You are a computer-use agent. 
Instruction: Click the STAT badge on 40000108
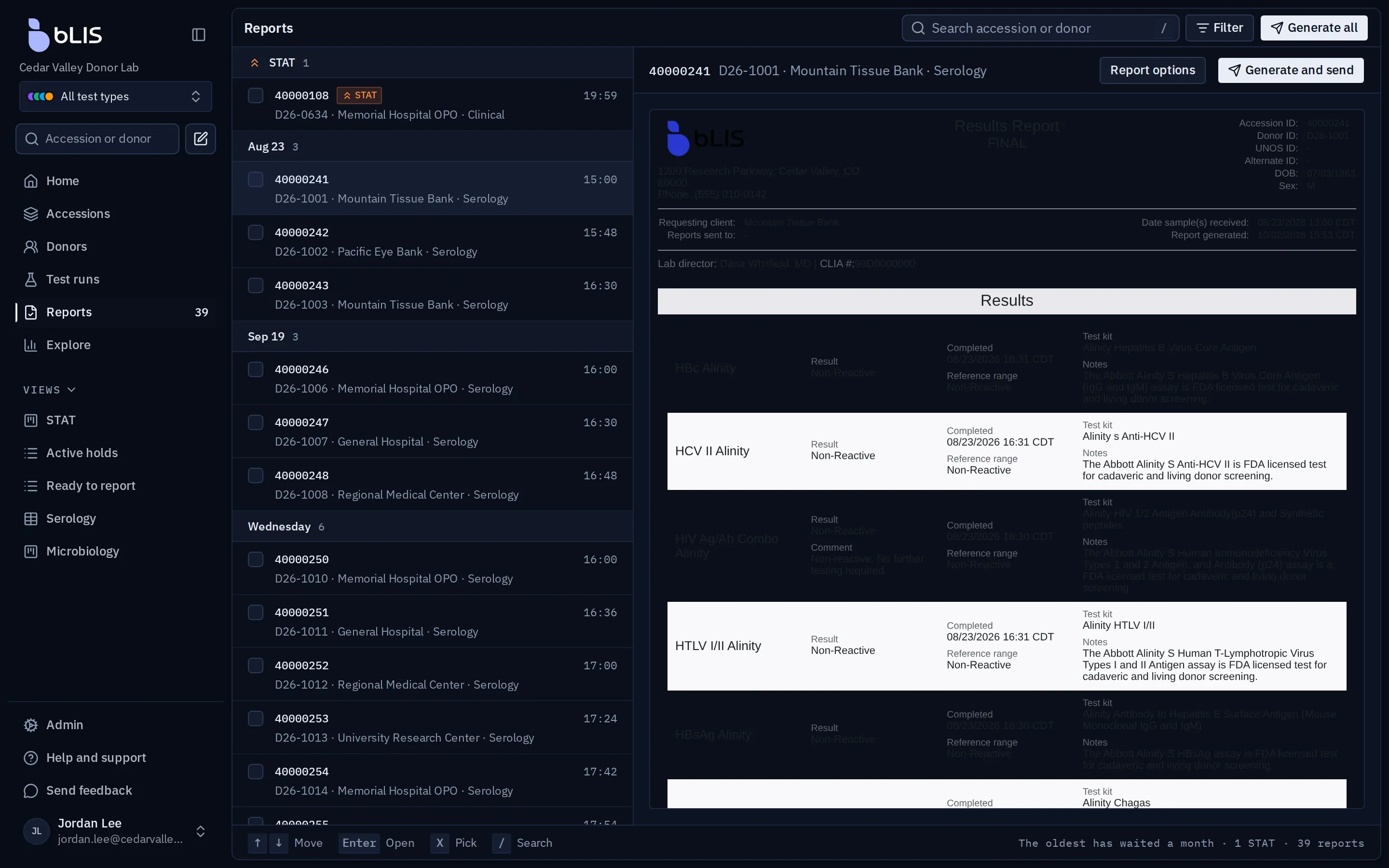[359, 95]
